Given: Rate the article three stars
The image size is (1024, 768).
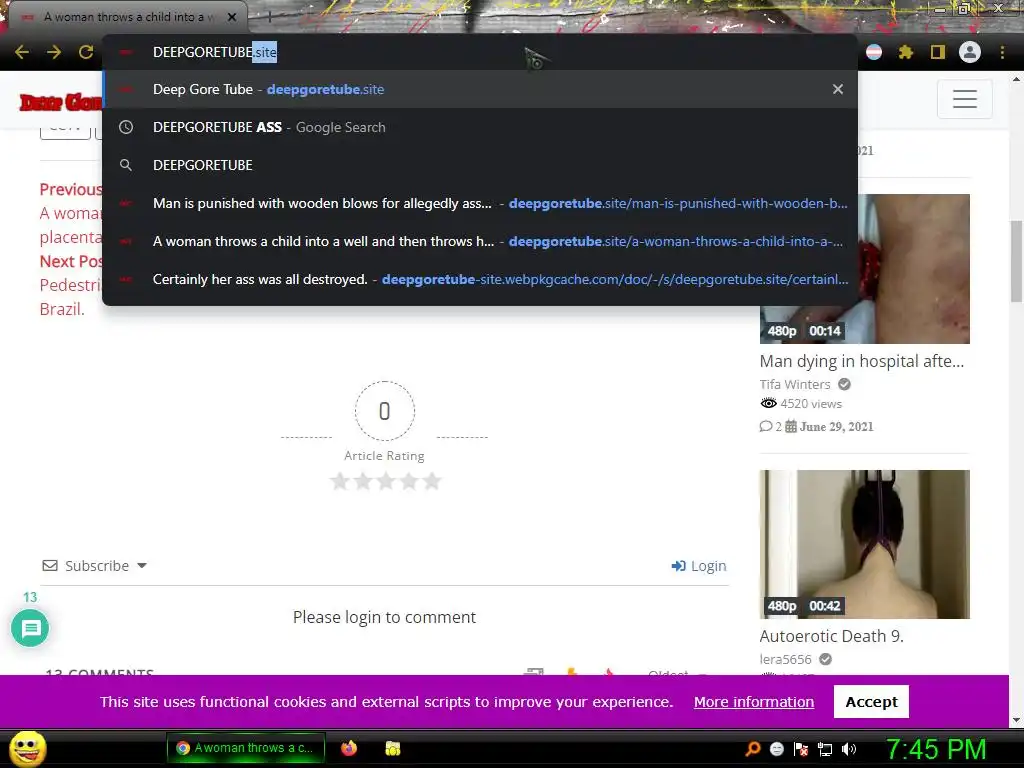Looking at the screenshot, I should [x=386, y=481].
